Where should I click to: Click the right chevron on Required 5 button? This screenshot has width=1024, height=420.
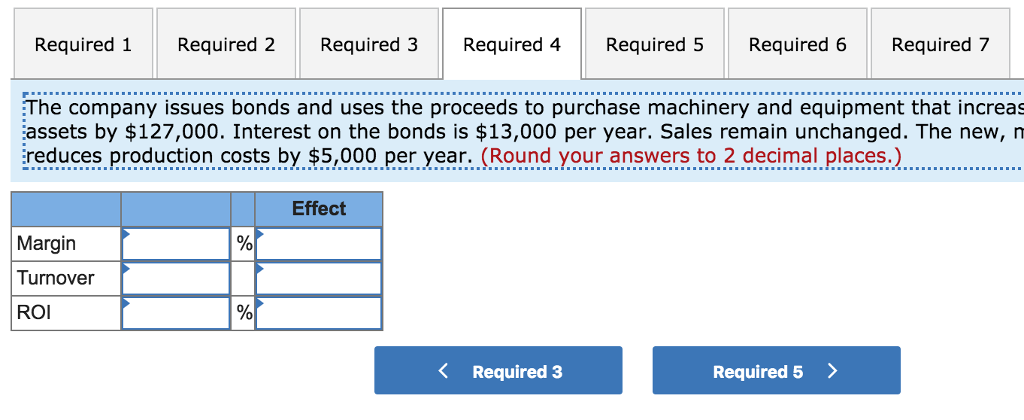point(832,371)
